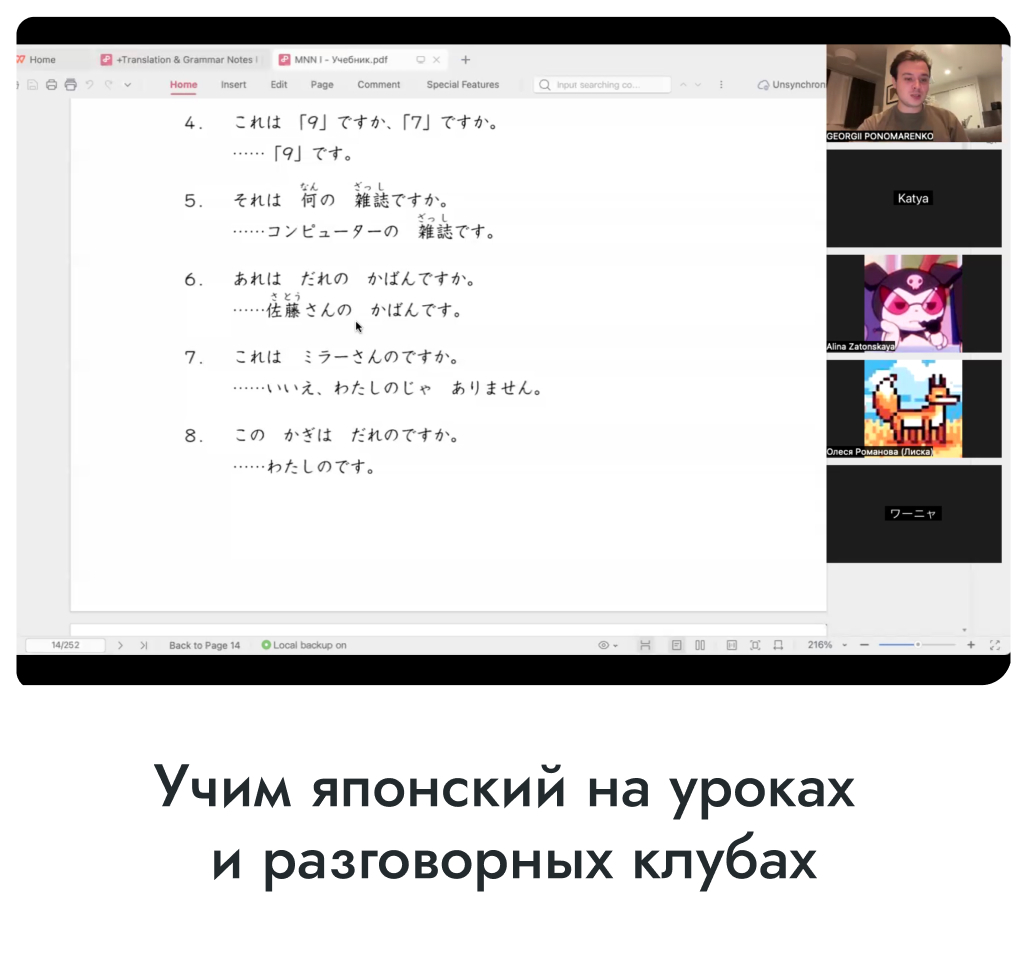Screen dimensions: 1025x968
Task: Click the actual size 1:1 icon
Action: click(x=731, y=645)
